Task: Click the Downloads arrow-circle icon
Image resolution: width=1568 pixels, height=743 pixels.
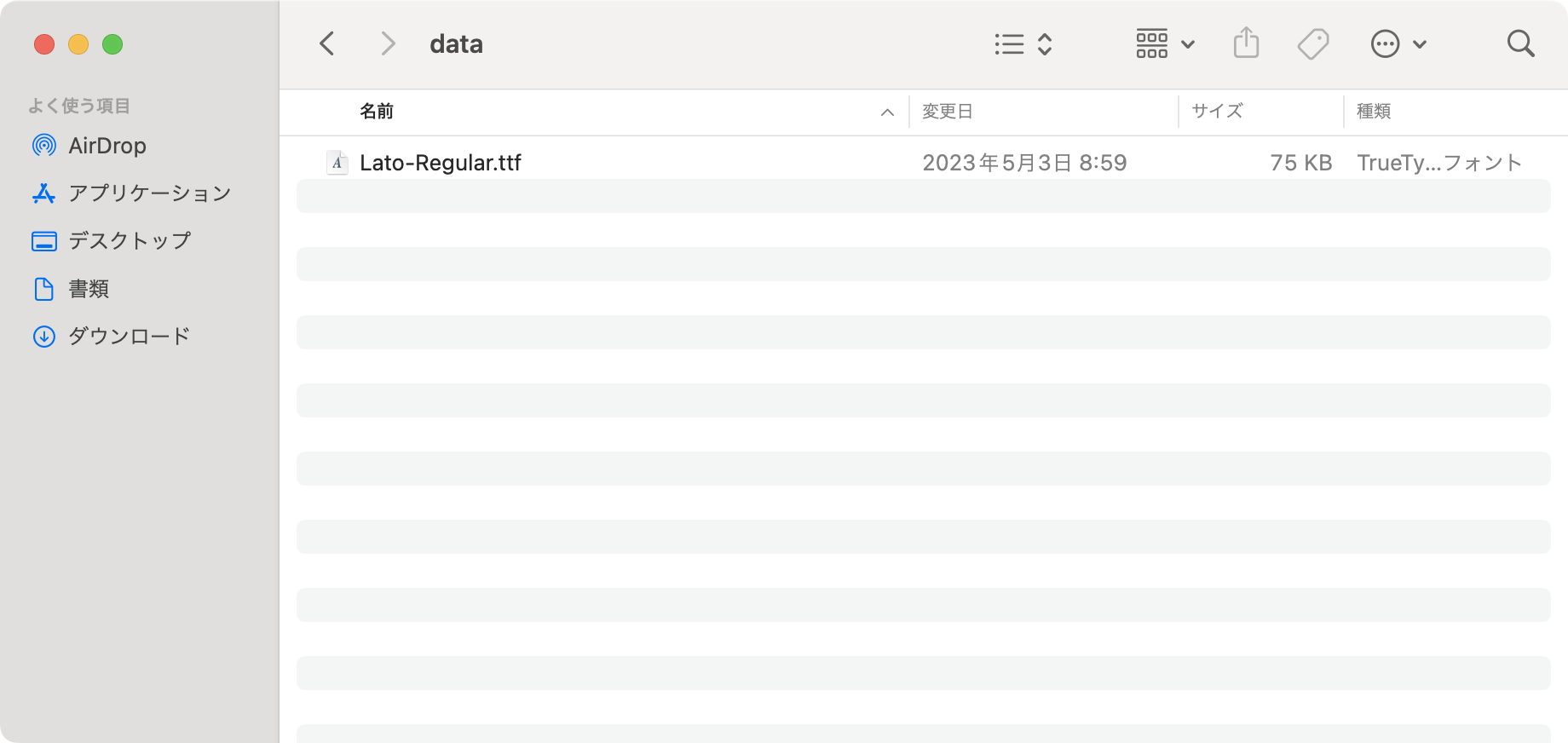Action: pyautogui.click(x=44, y=337)
